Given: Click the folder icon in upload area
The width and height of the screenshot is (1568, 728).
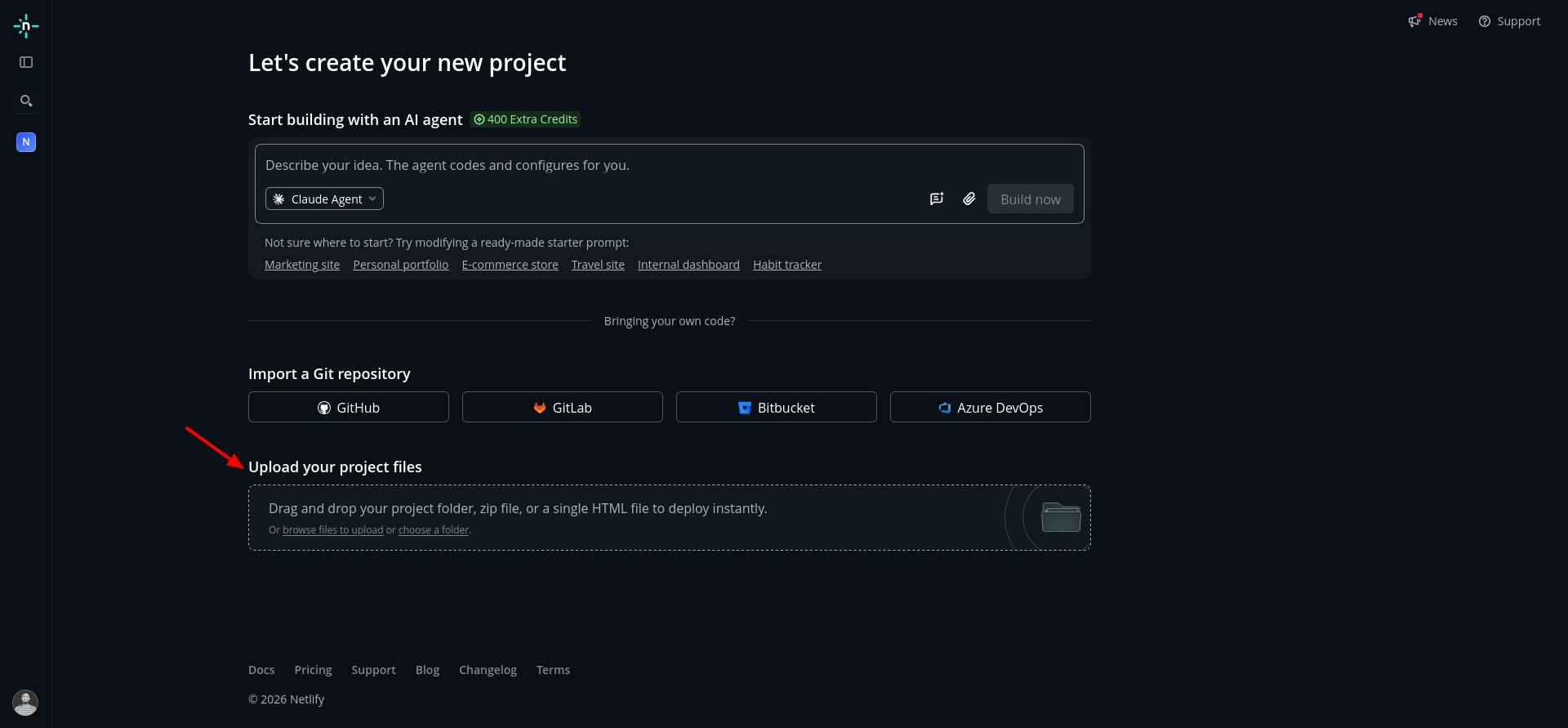Looking at the screenshot, I should click(1061, 517).
